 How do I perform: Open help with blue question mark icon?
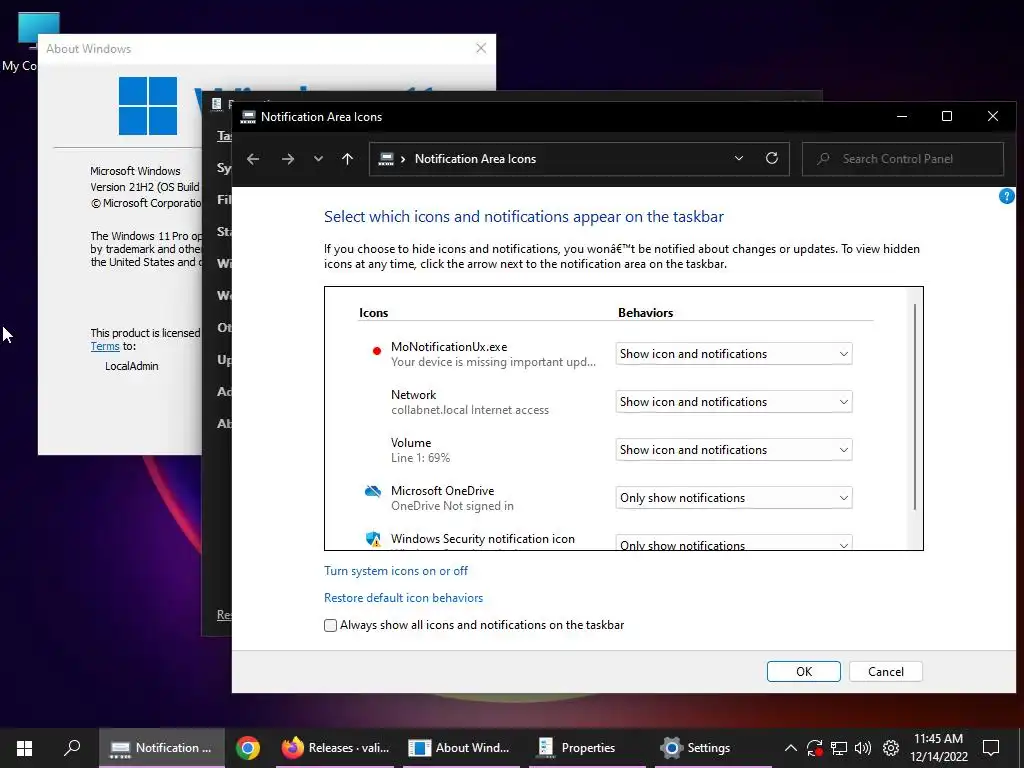click(x=1006, y=196)
